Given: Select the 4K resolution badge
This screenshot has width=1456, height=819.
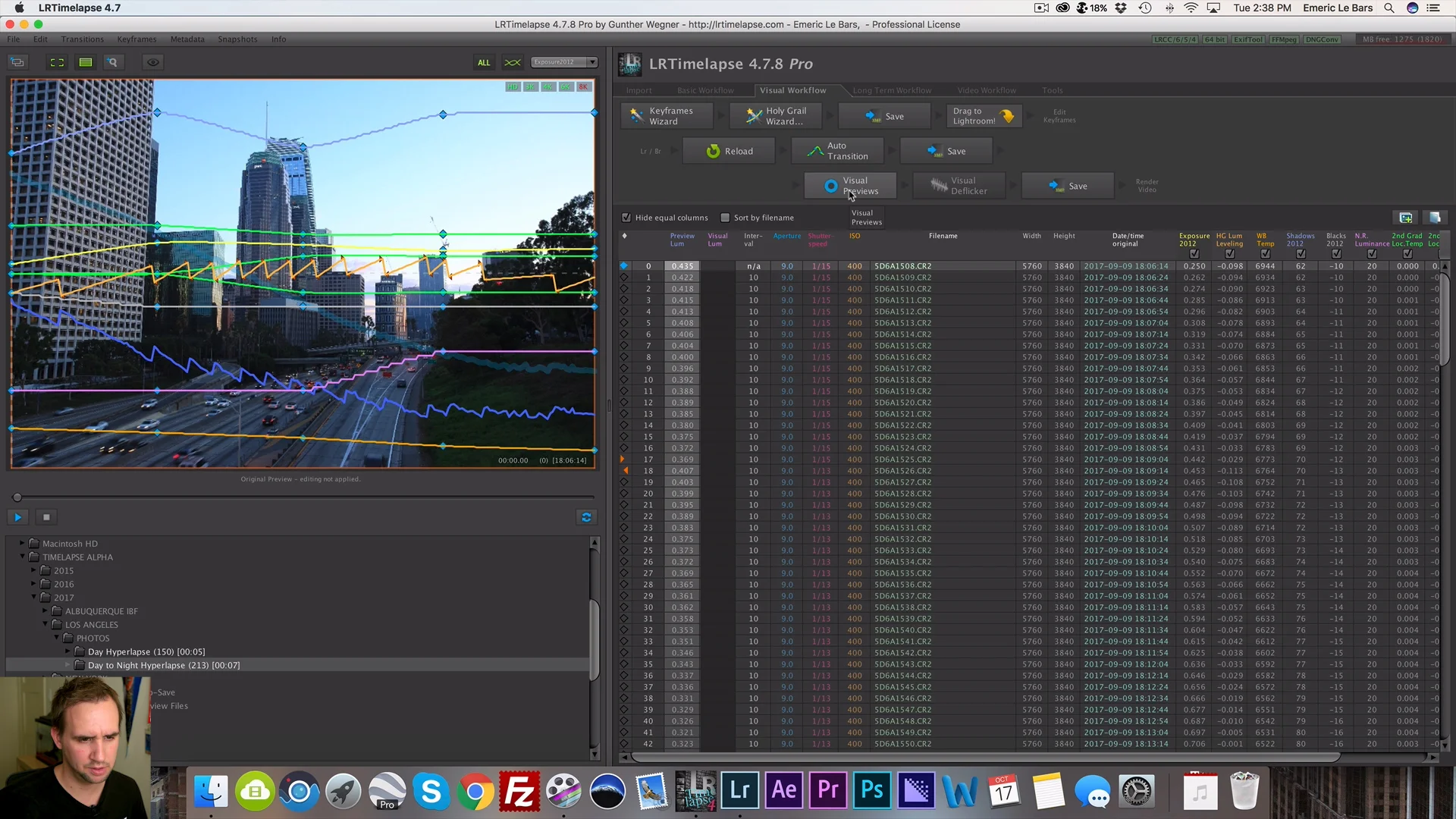Looking at the screenshot, I should click(x=548, y=86).
